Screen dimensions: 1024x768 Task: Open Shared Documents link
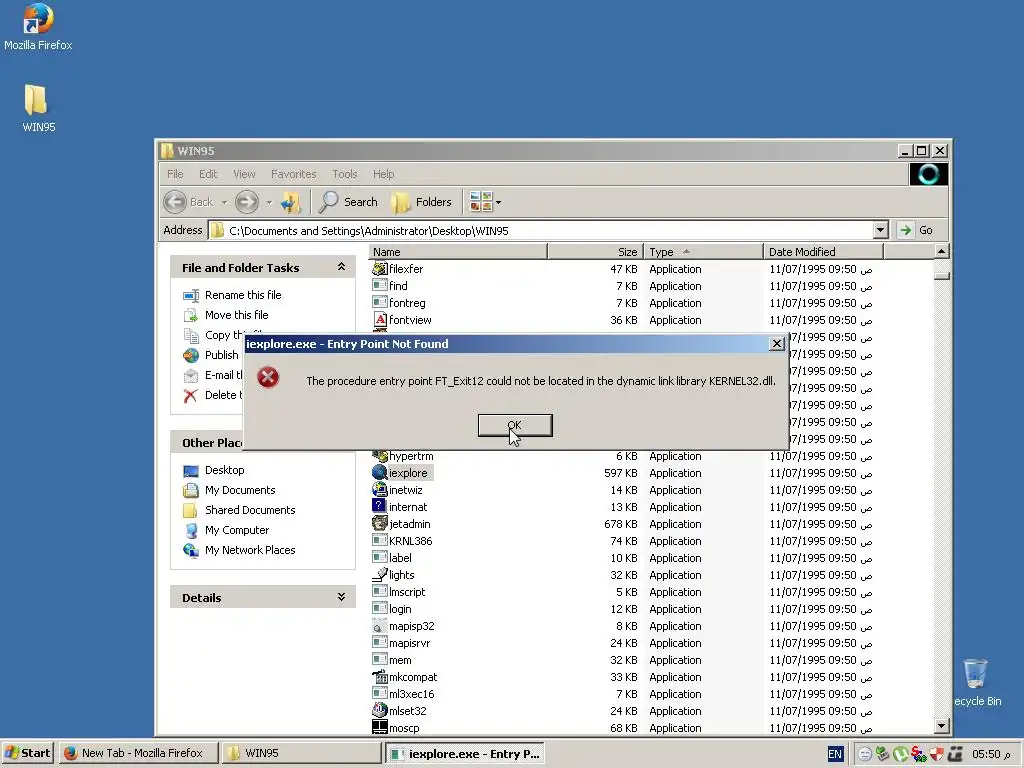[250, 510]
